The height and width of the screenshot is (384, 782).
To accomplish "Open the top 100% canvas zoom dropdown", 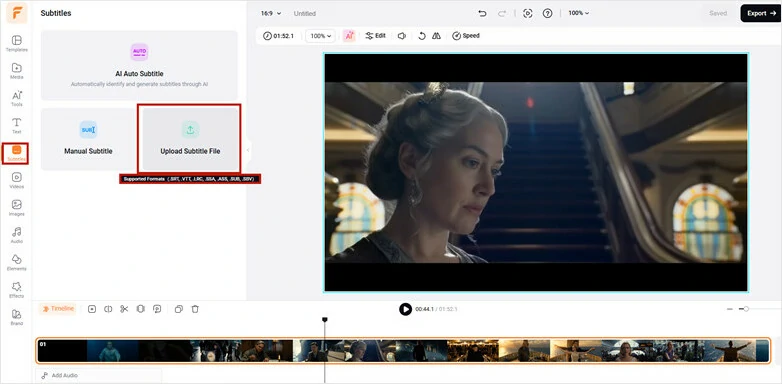I will coord(579,13).
